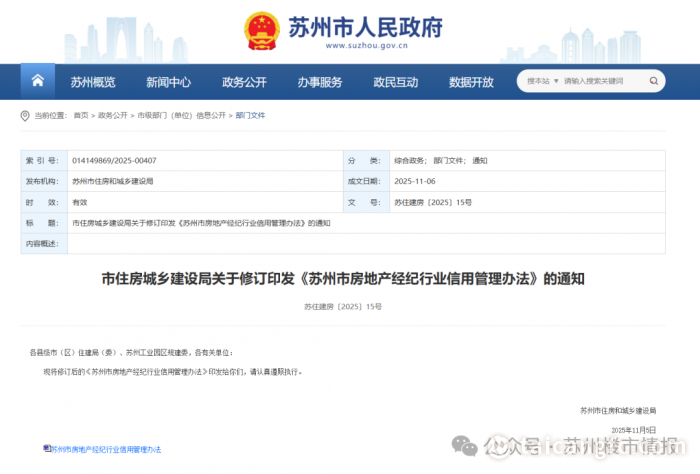Click the national emblem logo
This screenshot has width=700, height=474.
coord(262,31)
